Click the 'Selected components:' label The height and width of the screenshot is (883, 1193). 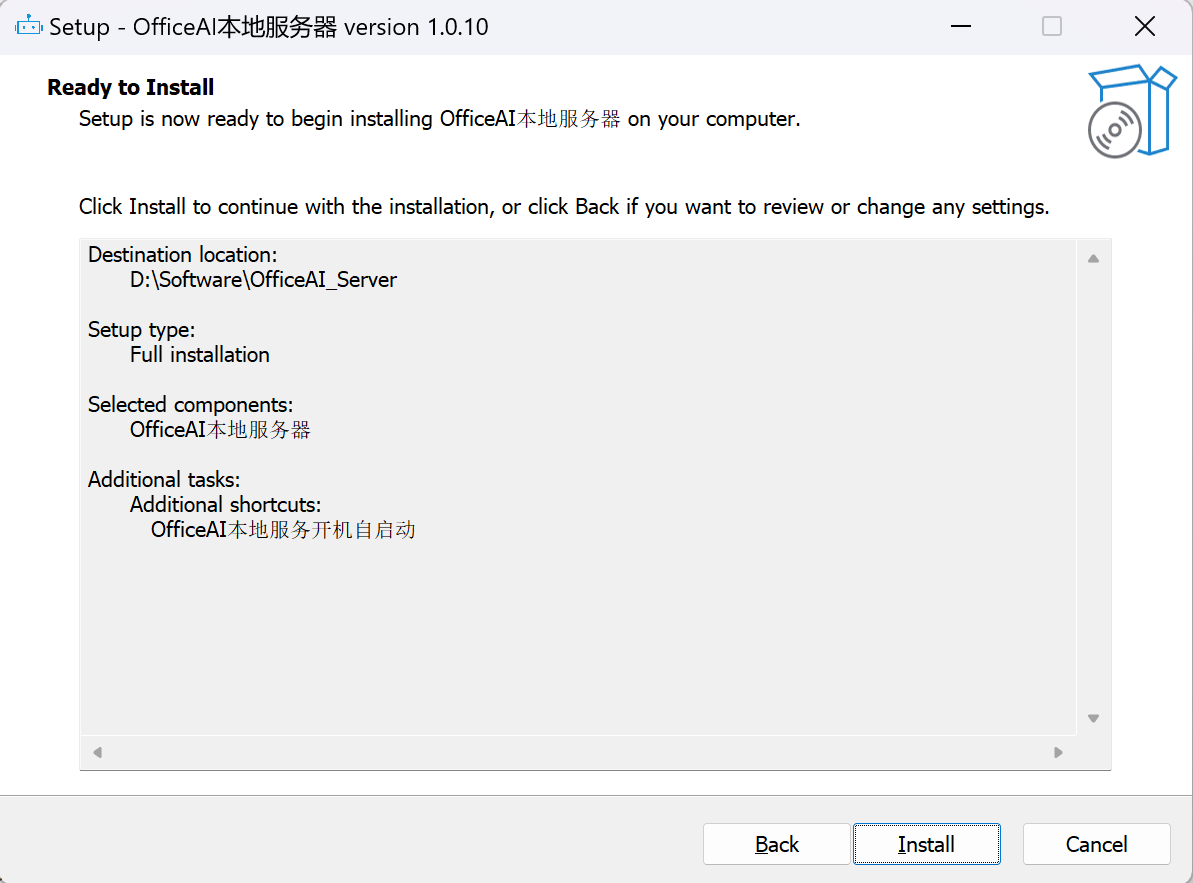pos(190,405)
